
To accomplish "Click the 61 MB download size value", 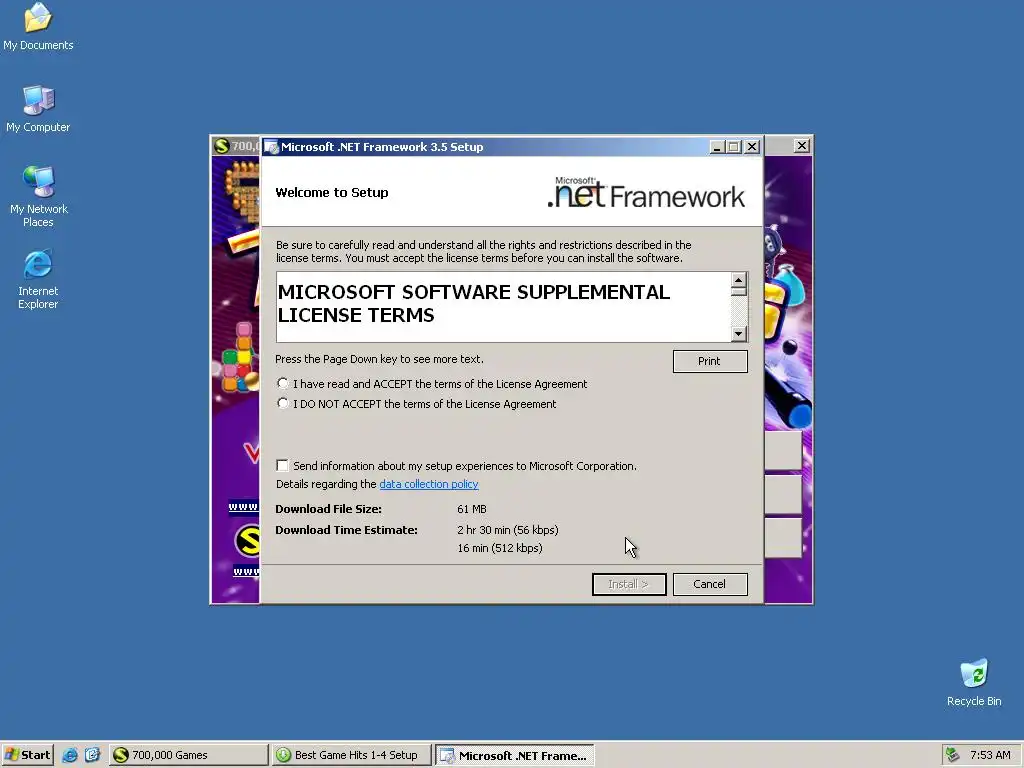I will pos(472,509).
